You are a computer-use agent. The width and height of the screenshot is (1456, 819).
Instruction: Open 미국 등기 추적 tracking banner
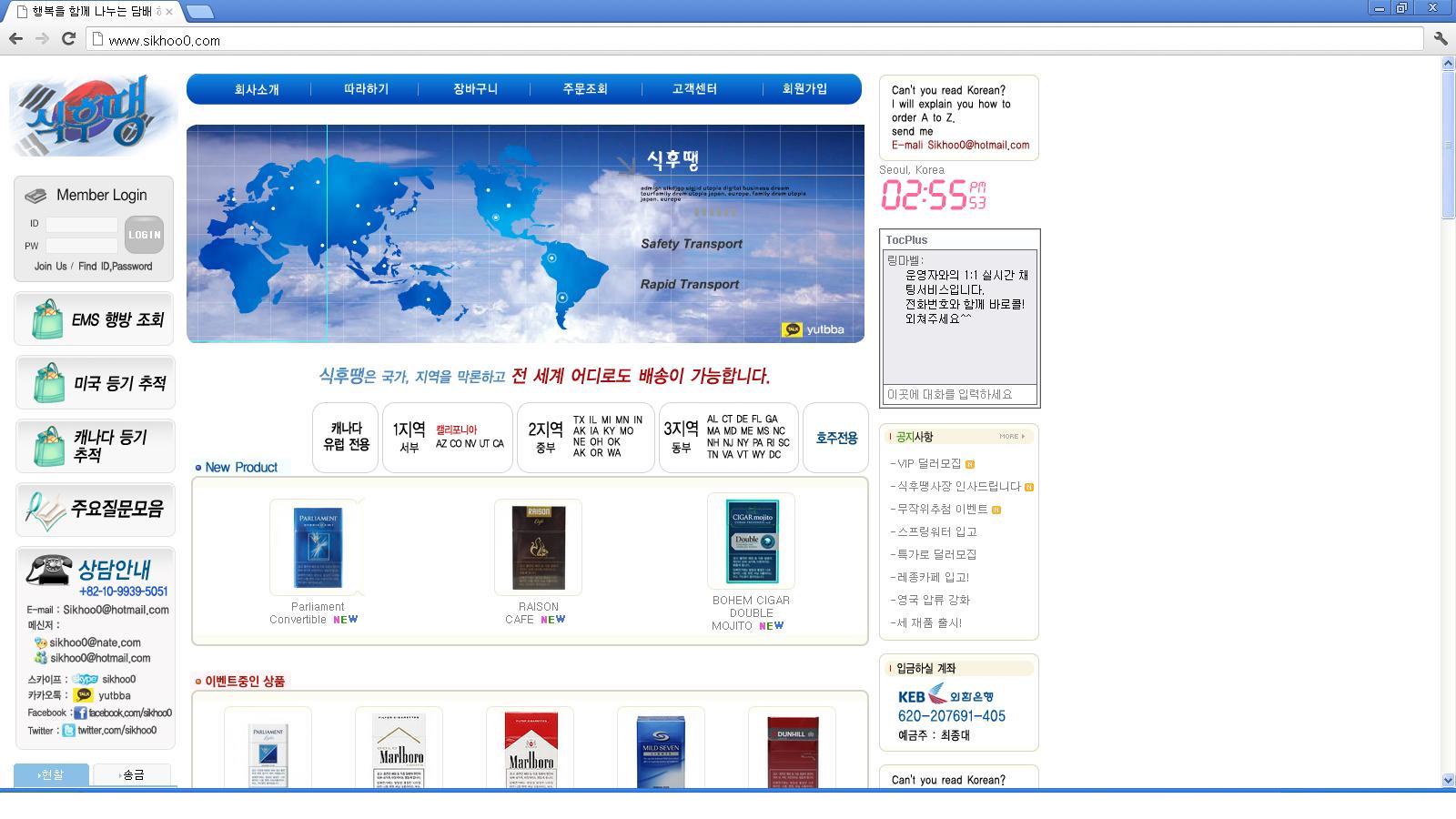[x=95, y=382]
